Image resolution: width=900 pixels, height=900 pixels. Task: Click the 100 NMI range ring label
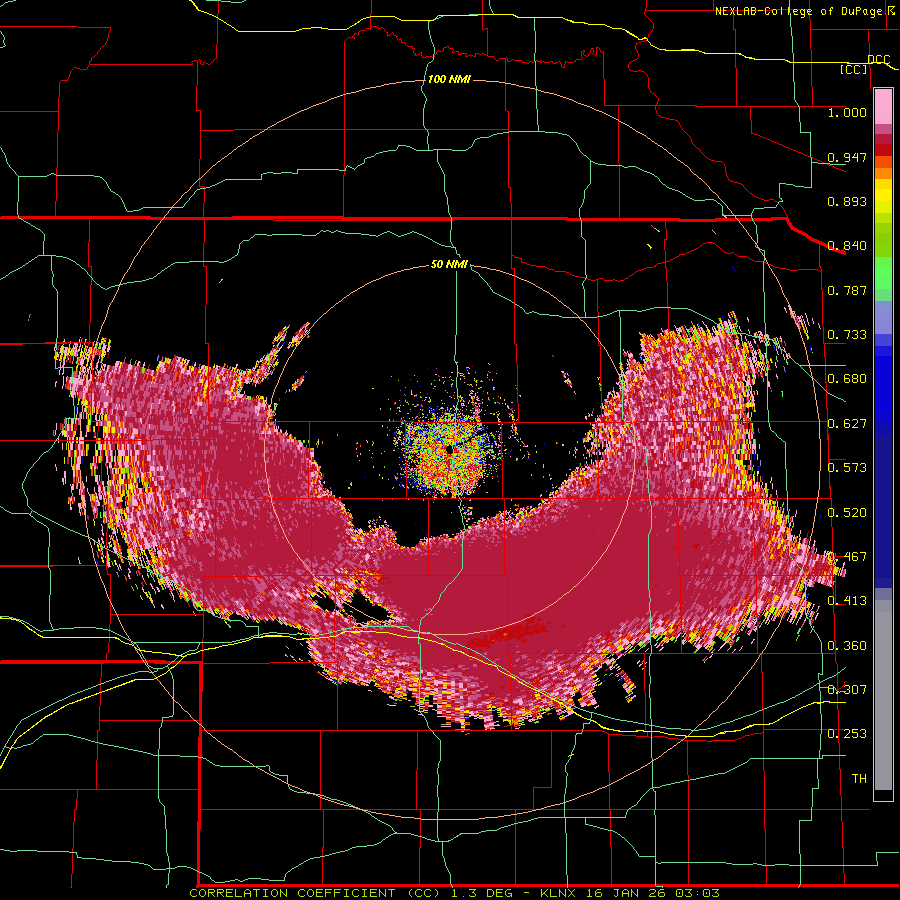449,79
